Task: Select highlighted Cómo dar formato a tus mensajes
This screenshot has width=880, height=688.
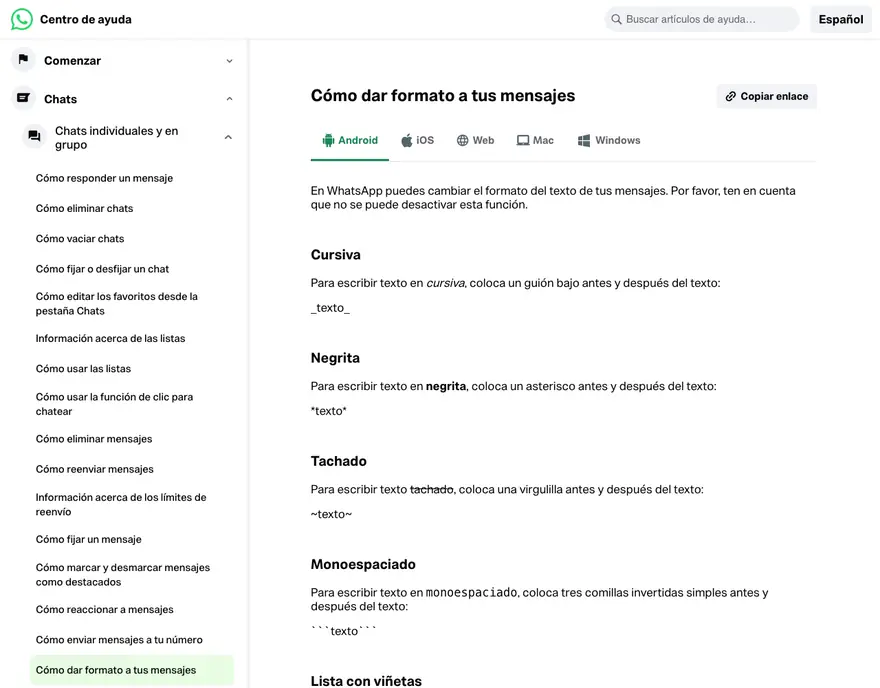Action: (x=132, y=670)
